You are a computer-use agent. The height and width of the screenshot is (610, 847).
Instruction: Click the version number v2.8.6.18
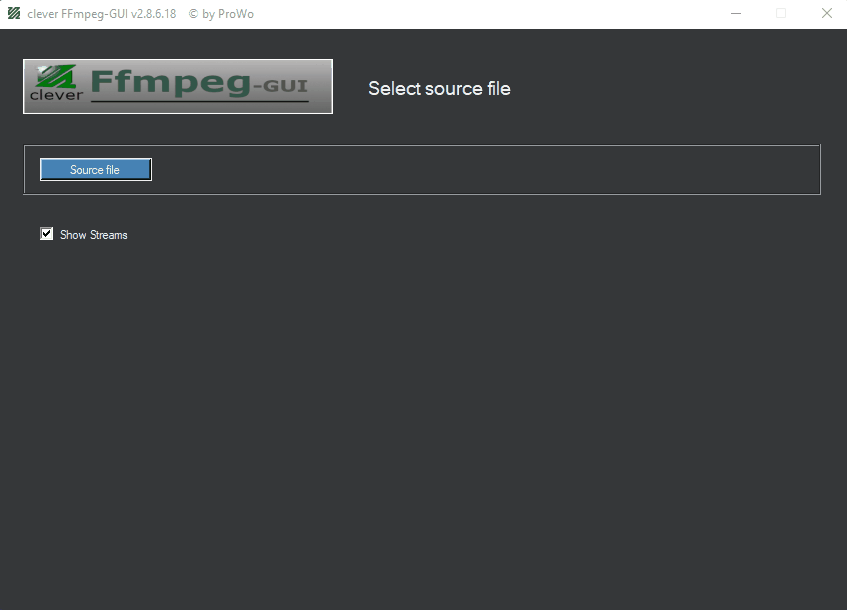[153, 14]
